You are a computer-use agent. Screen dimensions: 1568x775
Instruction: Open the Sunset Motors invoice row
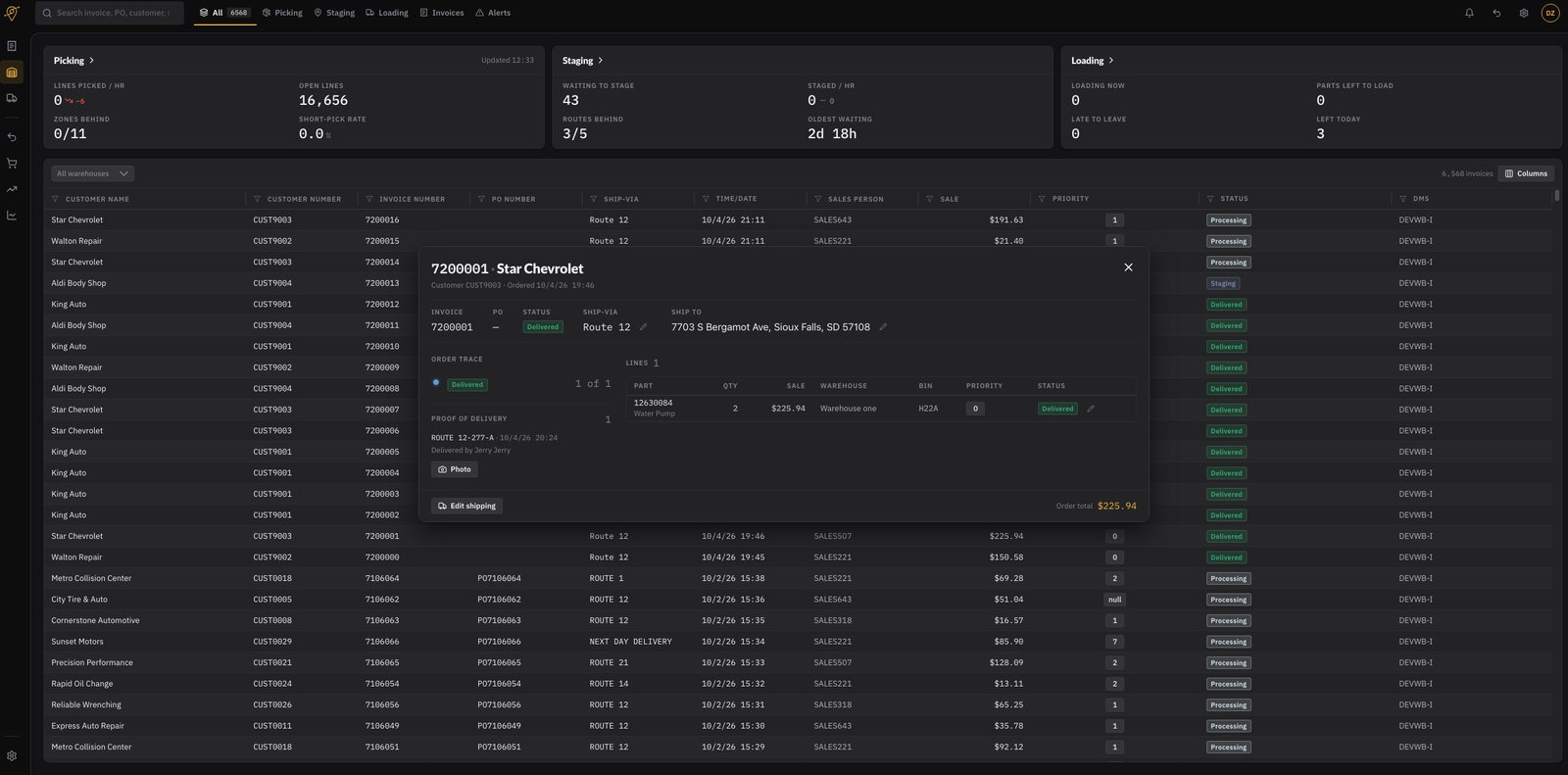click(x=798, y=642)
